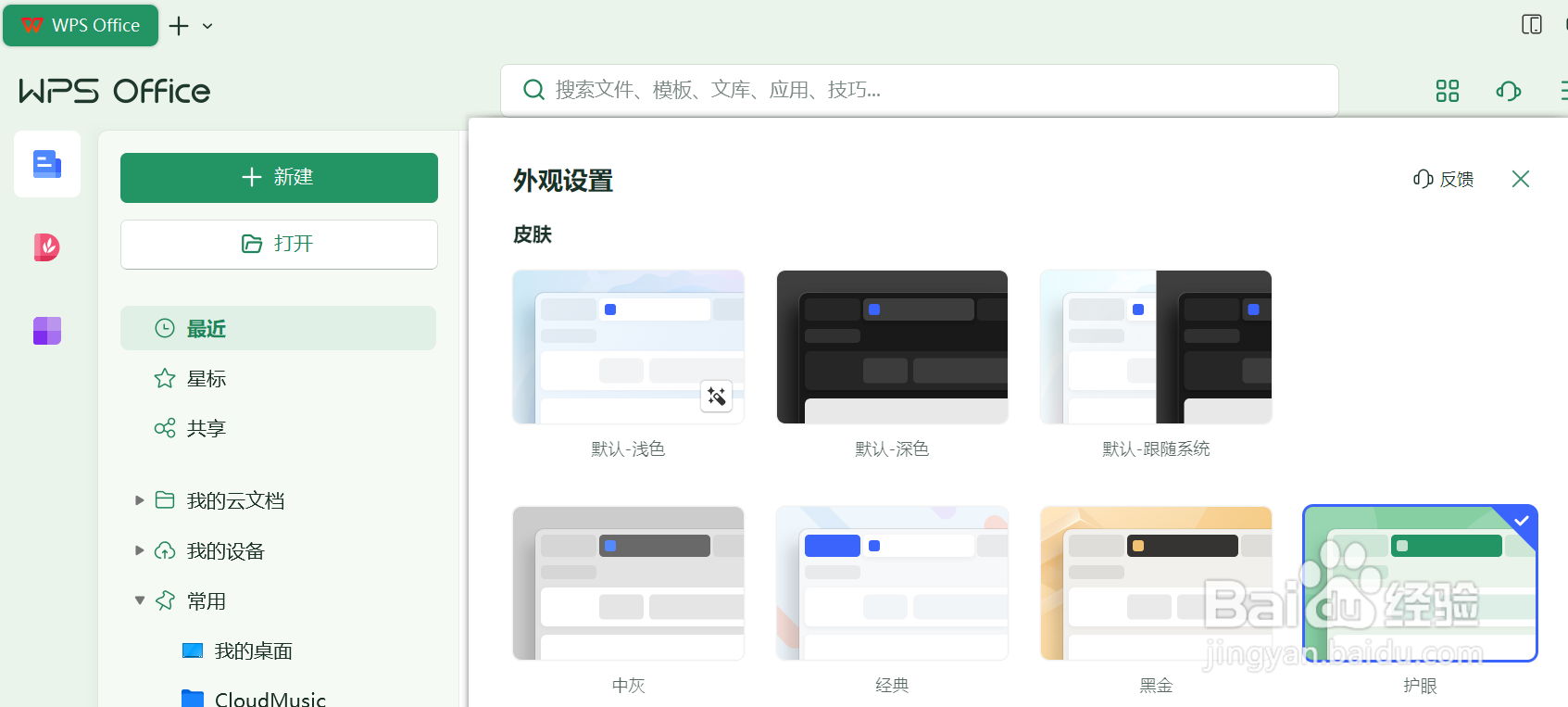Add a new tab with plus icon
1568x707 pixels.
[179, 26]
